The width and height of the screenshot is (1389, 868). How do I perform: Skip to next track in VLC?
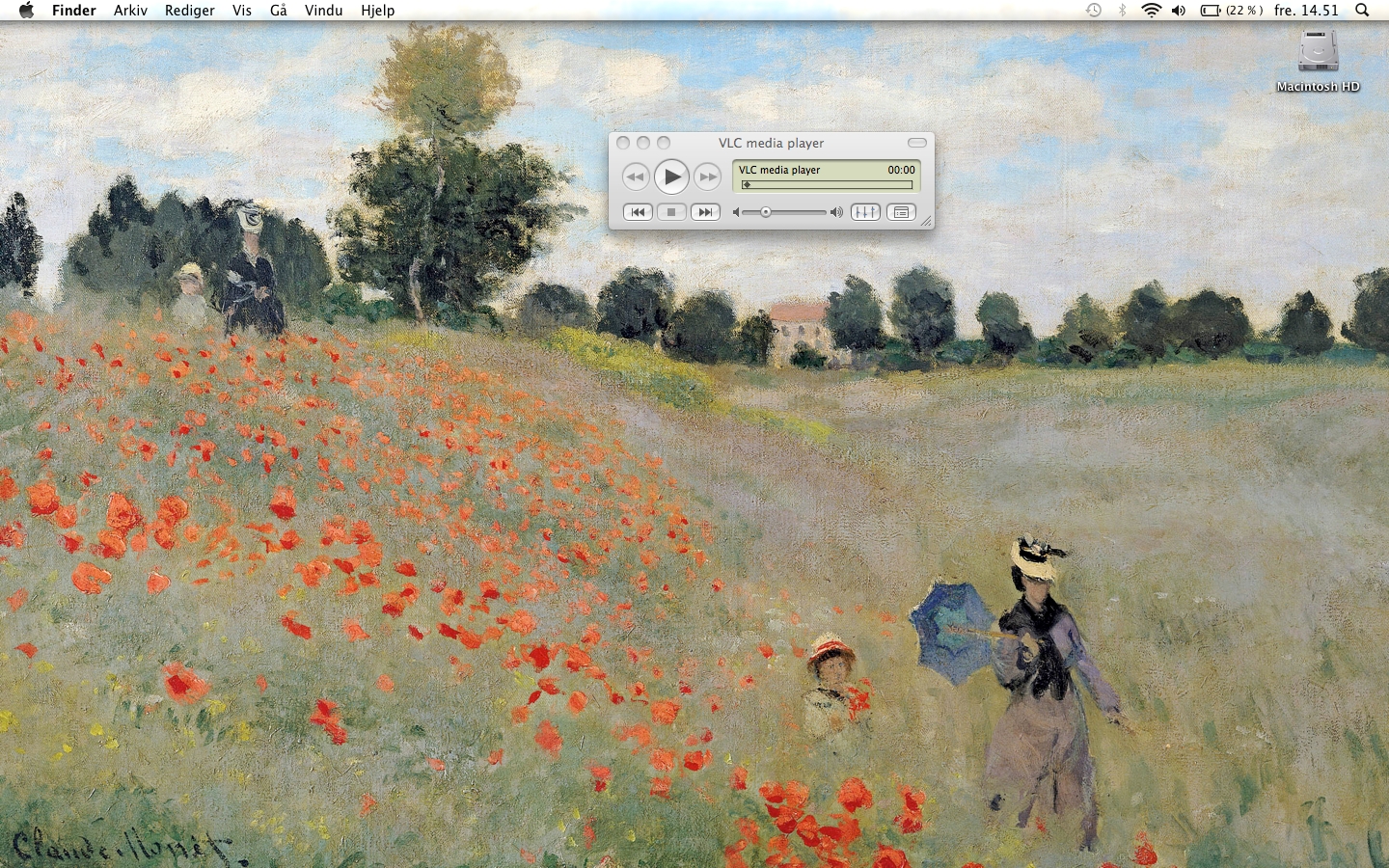(705, 212)
